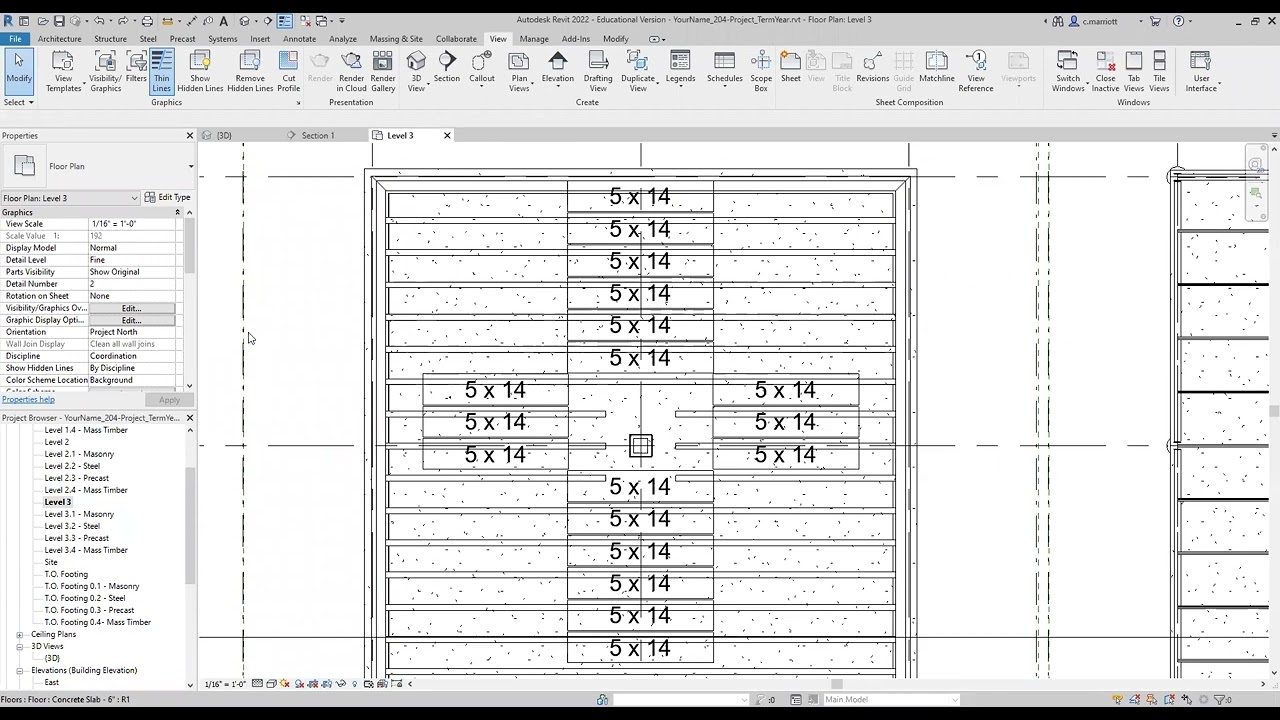Open the File menu
This screenshot has width=1280, height=720.
coord(15,39)
